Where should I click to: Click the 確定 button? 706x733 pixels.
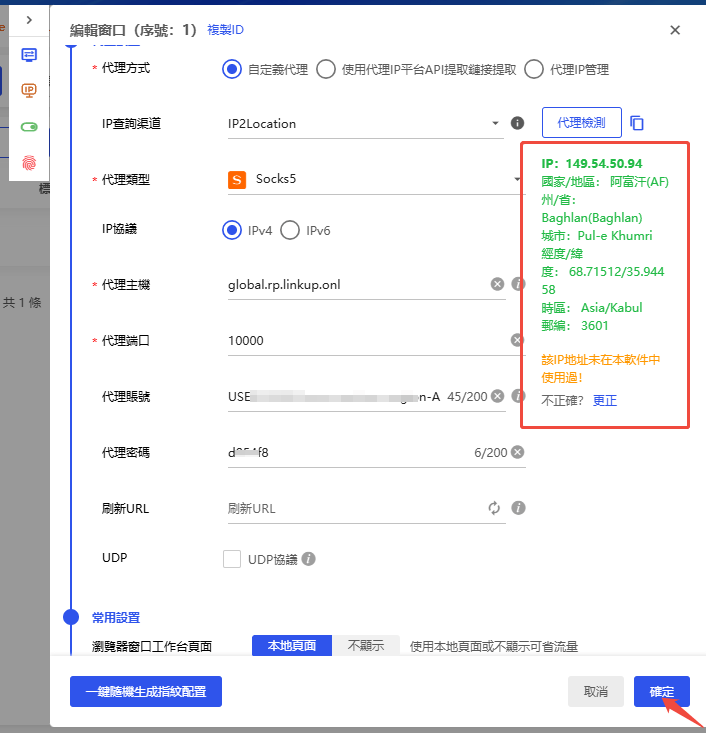(662, 691)
